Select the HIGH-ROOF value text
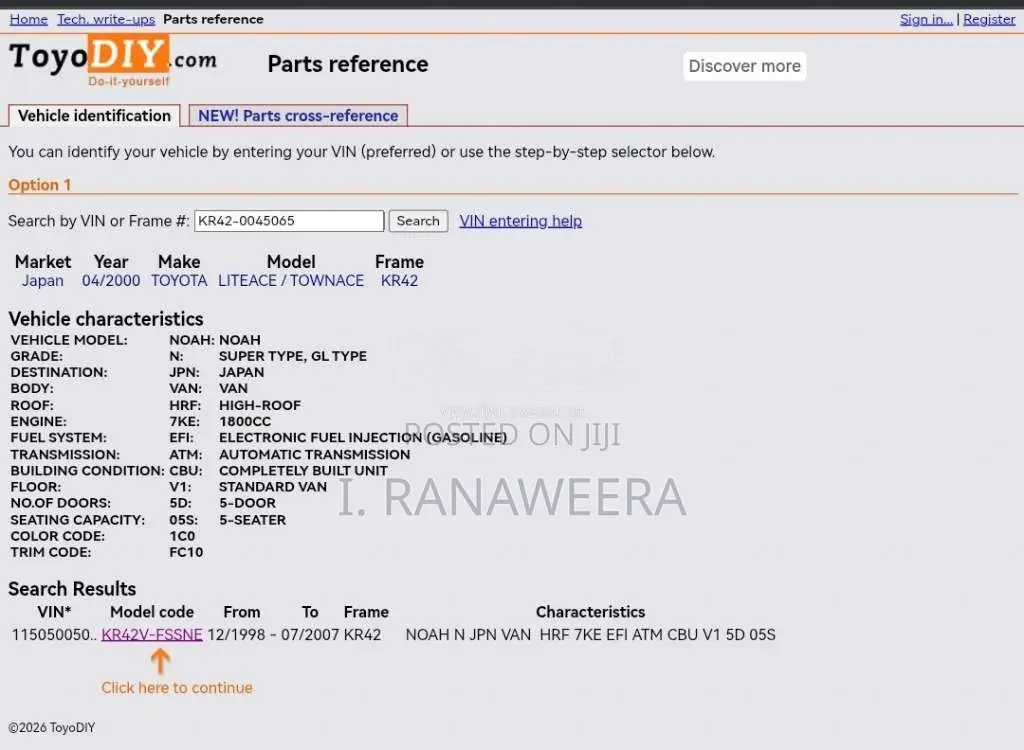 tap(260, 405)
